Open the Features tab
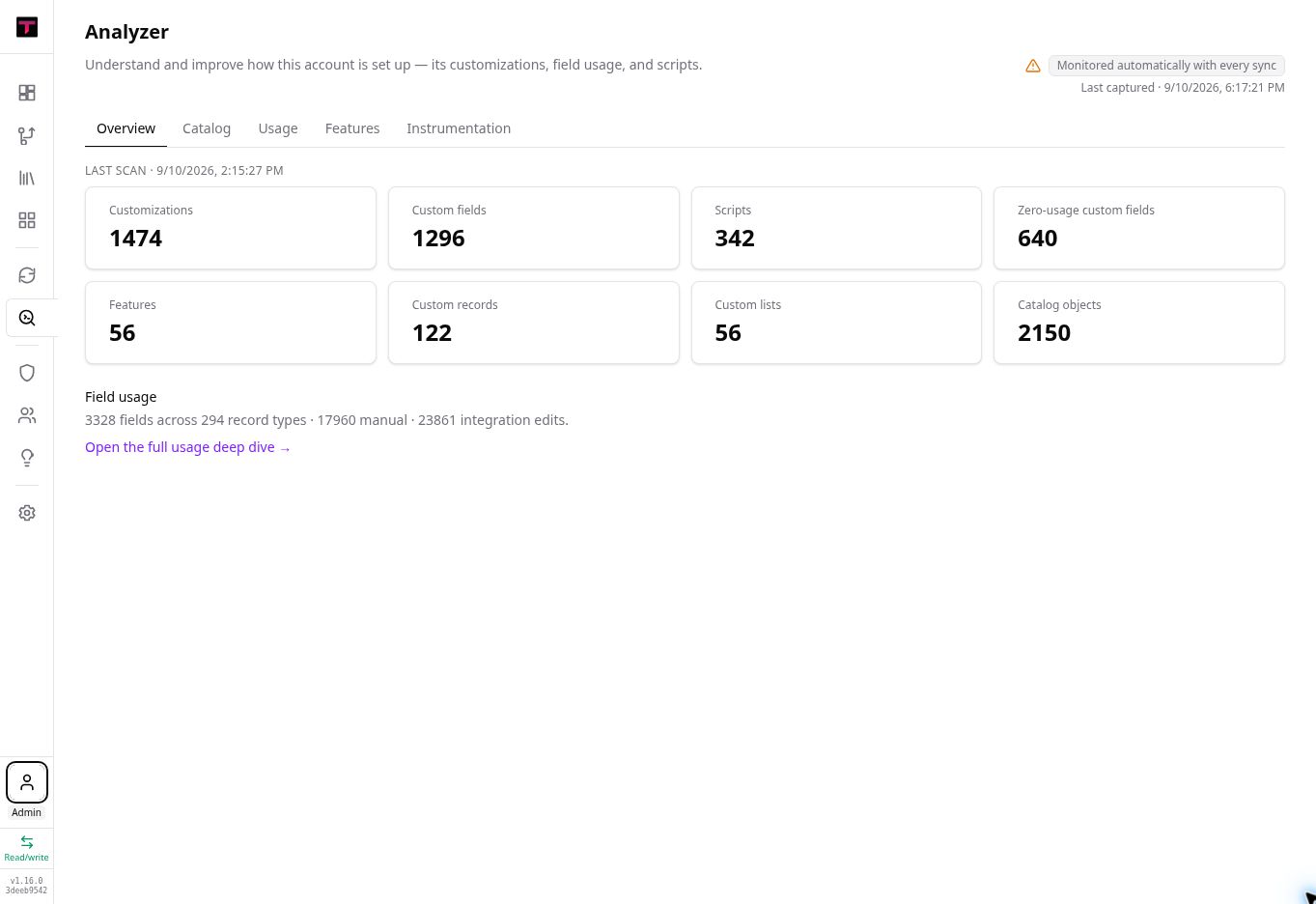 click(x=352, y=128)
